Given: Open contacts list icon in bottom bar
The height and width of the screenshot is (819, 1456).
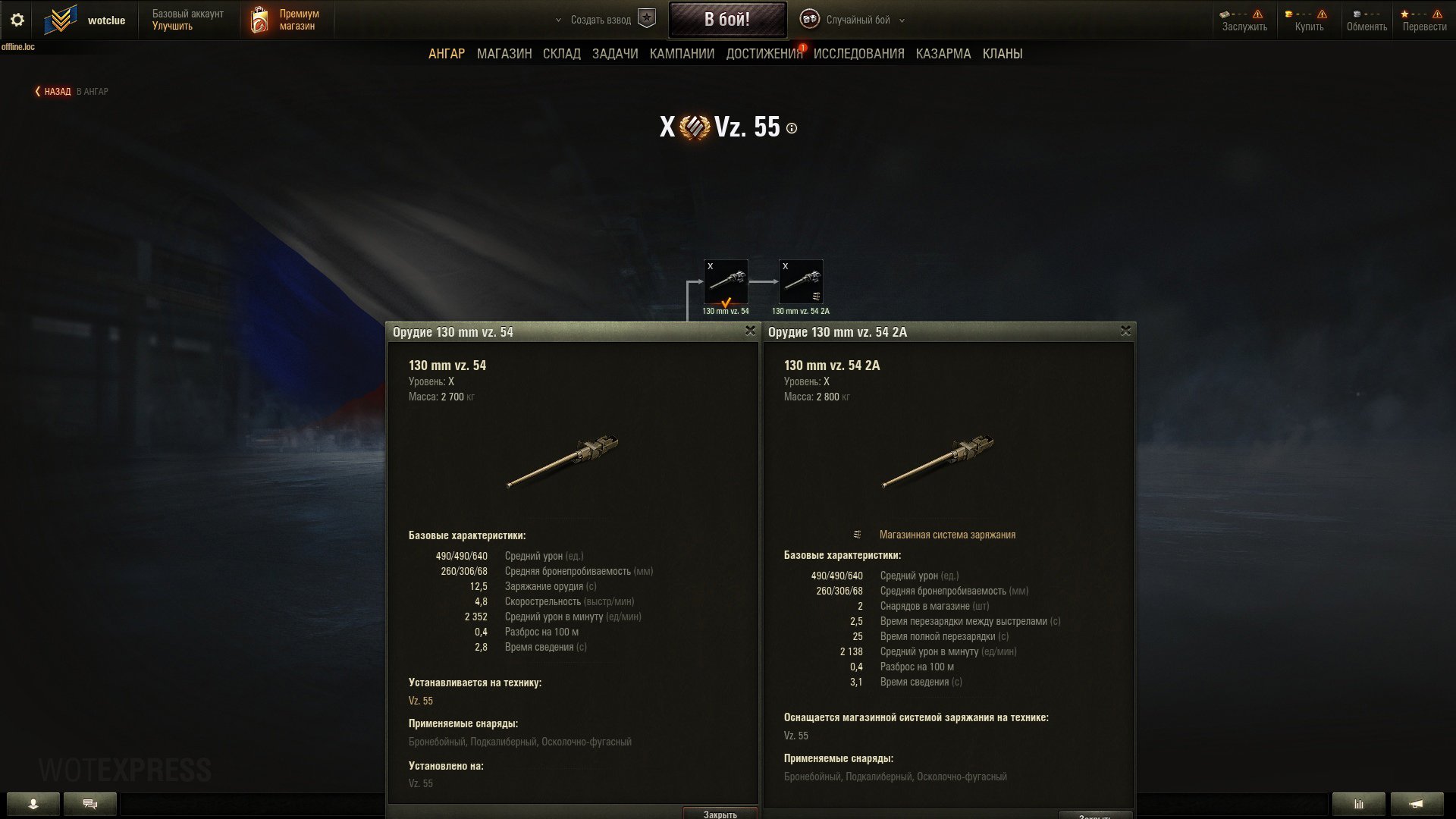Looking at the screenshot, I should coord(33,804).
